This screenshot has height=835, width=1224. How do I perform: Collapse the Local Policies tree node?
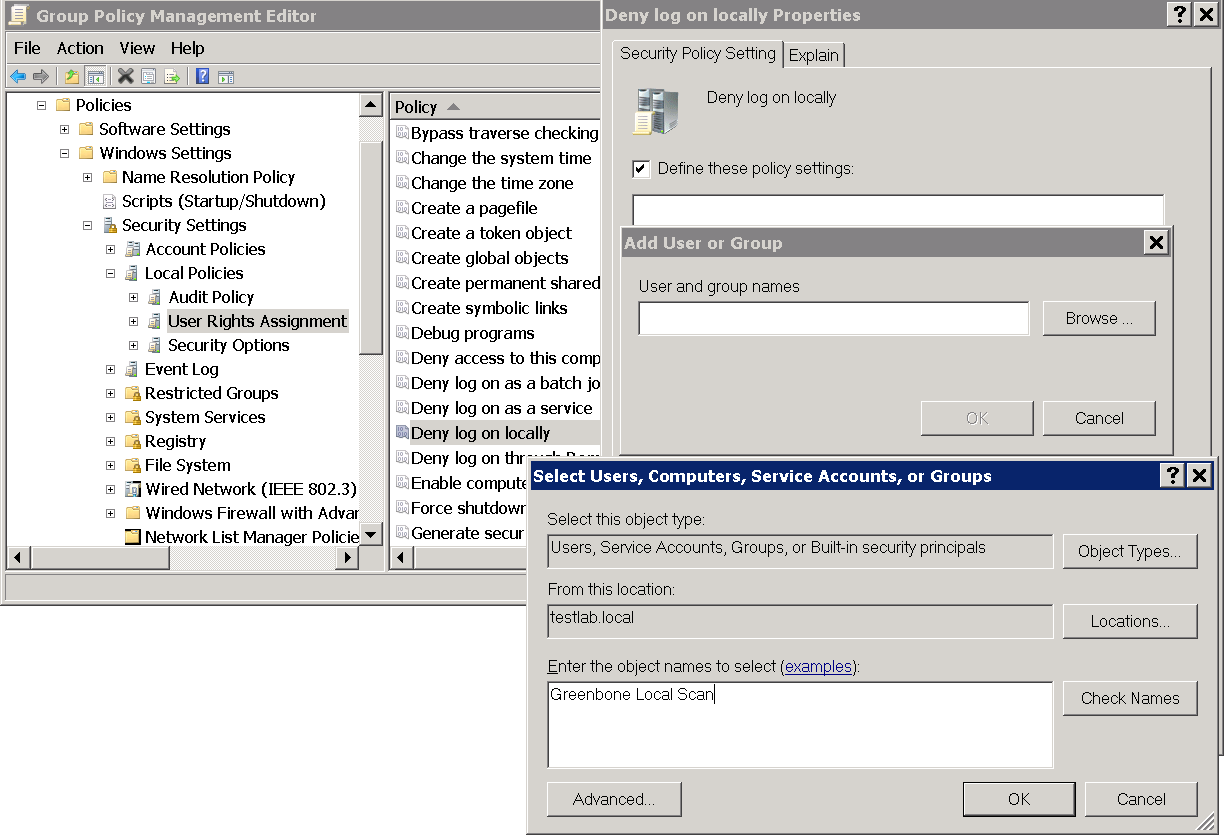pos(111,273)
